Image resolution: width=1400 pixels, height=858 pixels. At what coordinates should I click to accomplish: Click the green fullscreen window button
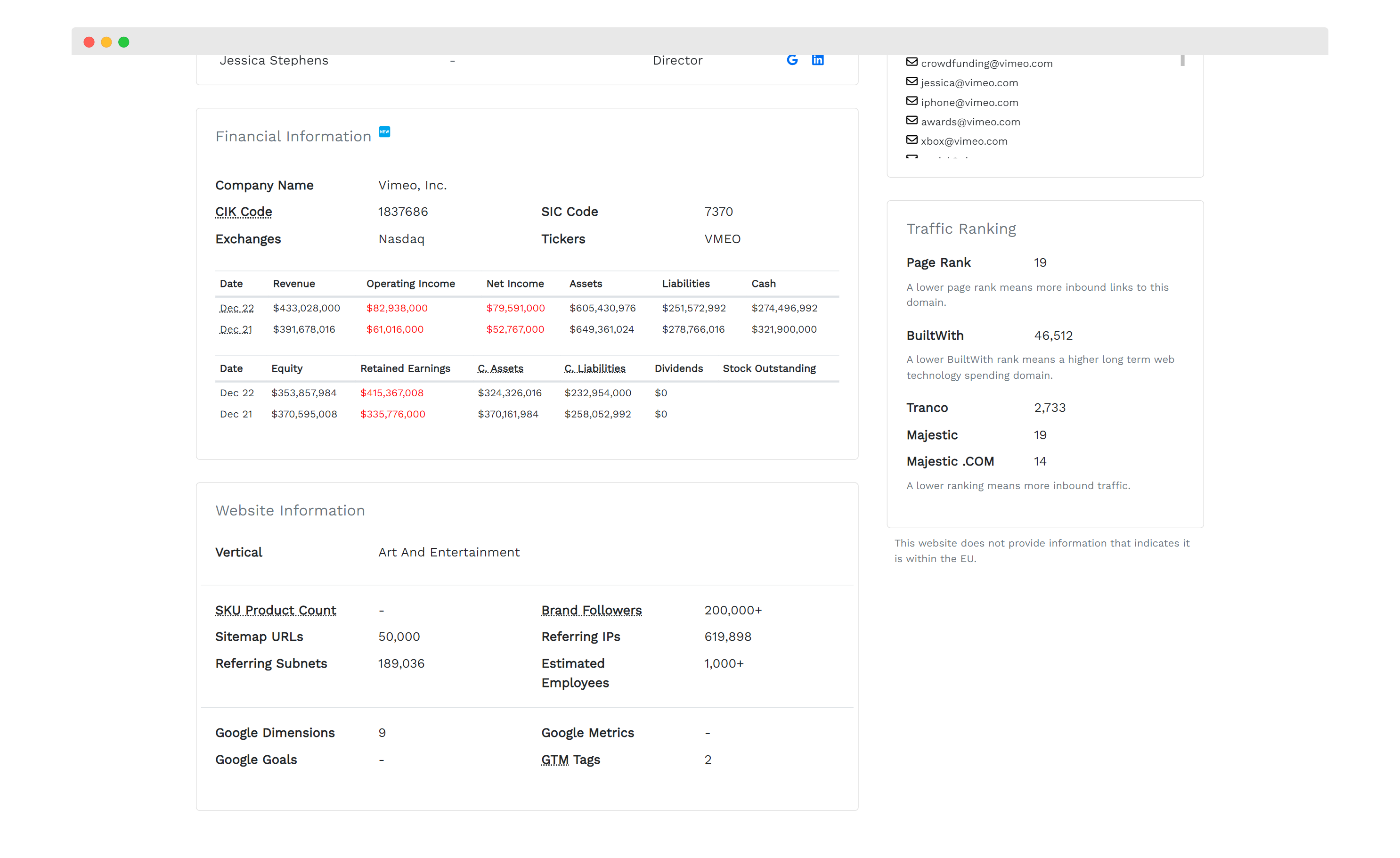(x=124, y=42)
